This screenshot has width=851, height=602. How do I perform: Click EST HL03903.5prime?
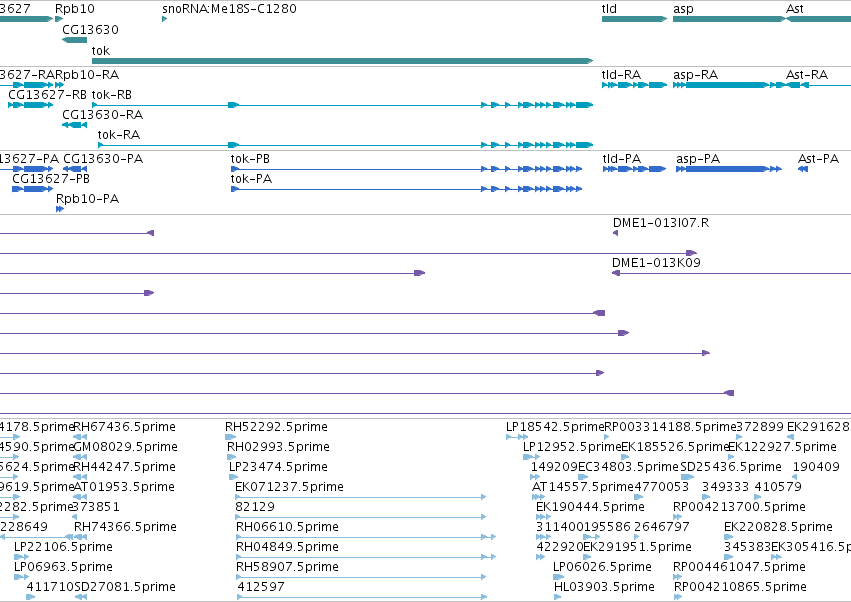(604, 587)
